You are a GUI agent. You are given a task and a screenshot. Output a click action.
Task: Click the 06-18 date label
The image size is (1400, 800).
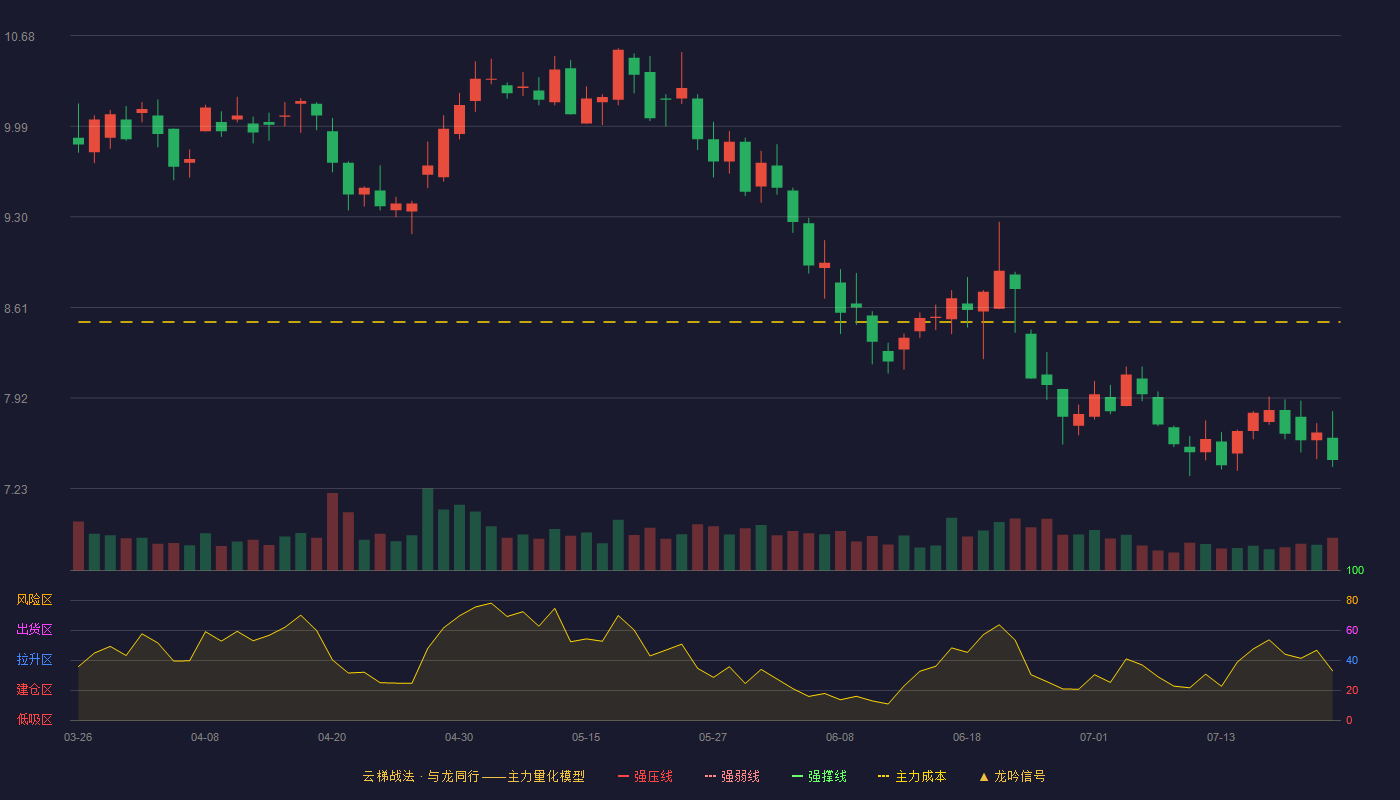click(x=967, y=737)
